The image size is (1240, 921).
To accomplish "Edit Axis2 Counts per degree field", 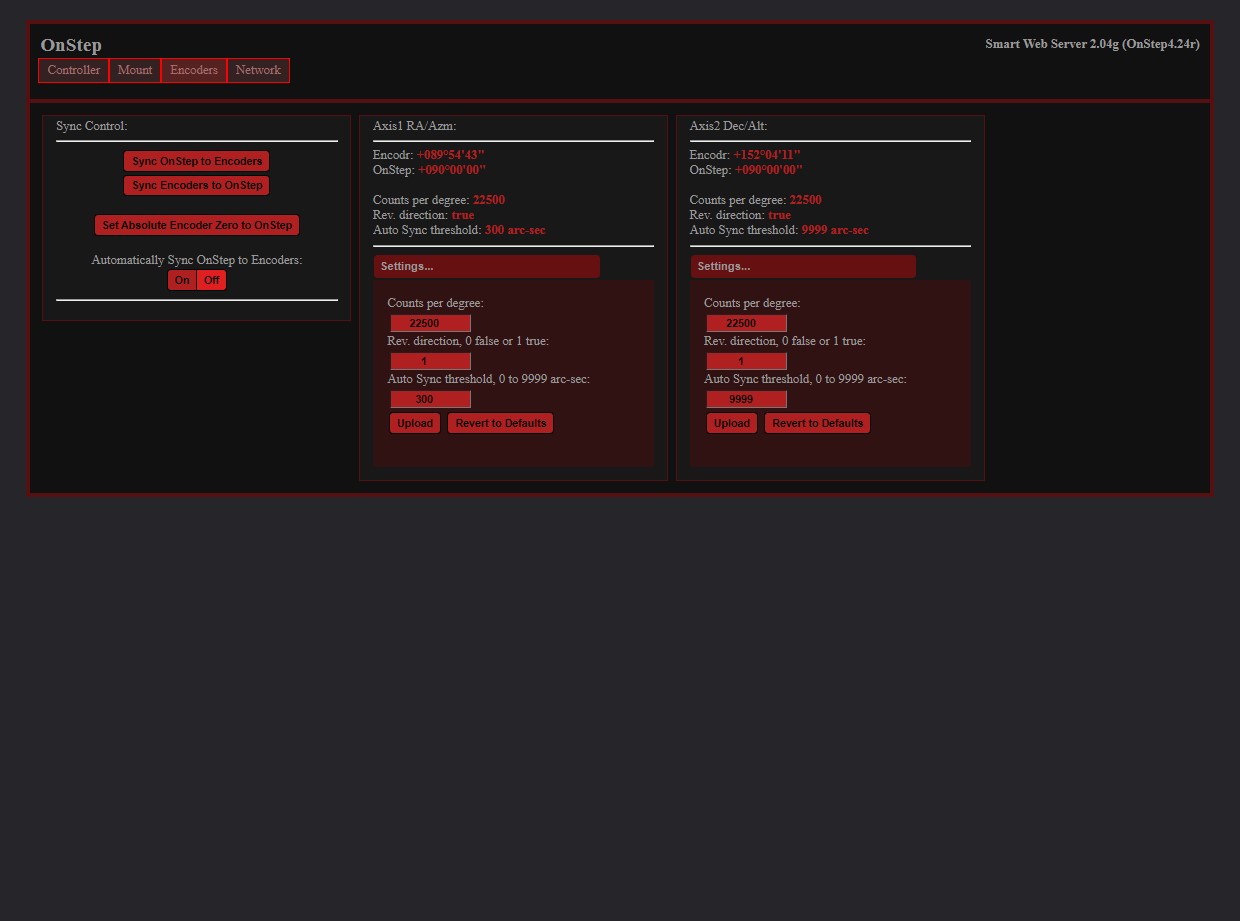I will (x=747, y=323).
